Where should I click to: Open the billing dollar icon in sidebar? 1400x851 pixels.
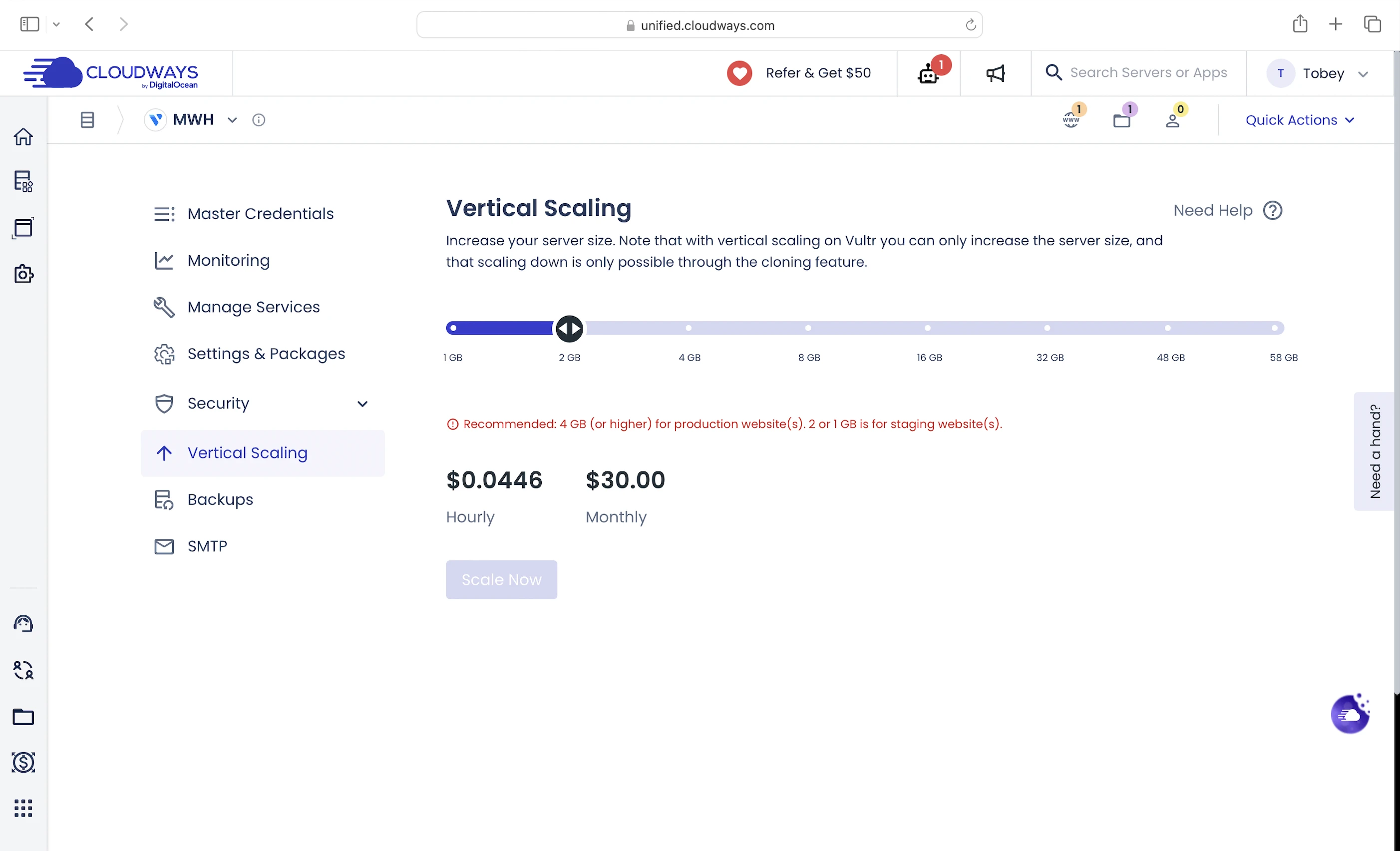point(23,762)
